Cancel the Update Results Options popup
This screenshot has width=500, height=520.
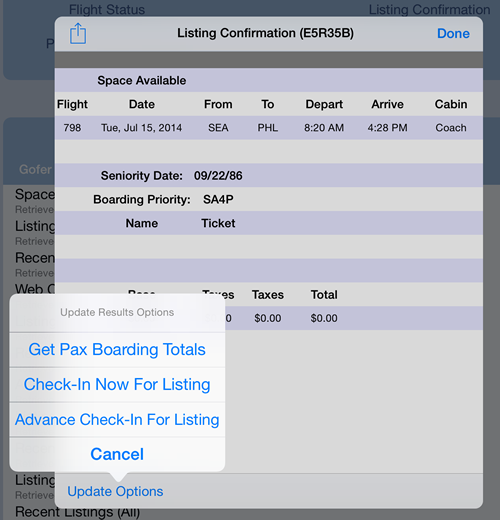tap(117, 454)
